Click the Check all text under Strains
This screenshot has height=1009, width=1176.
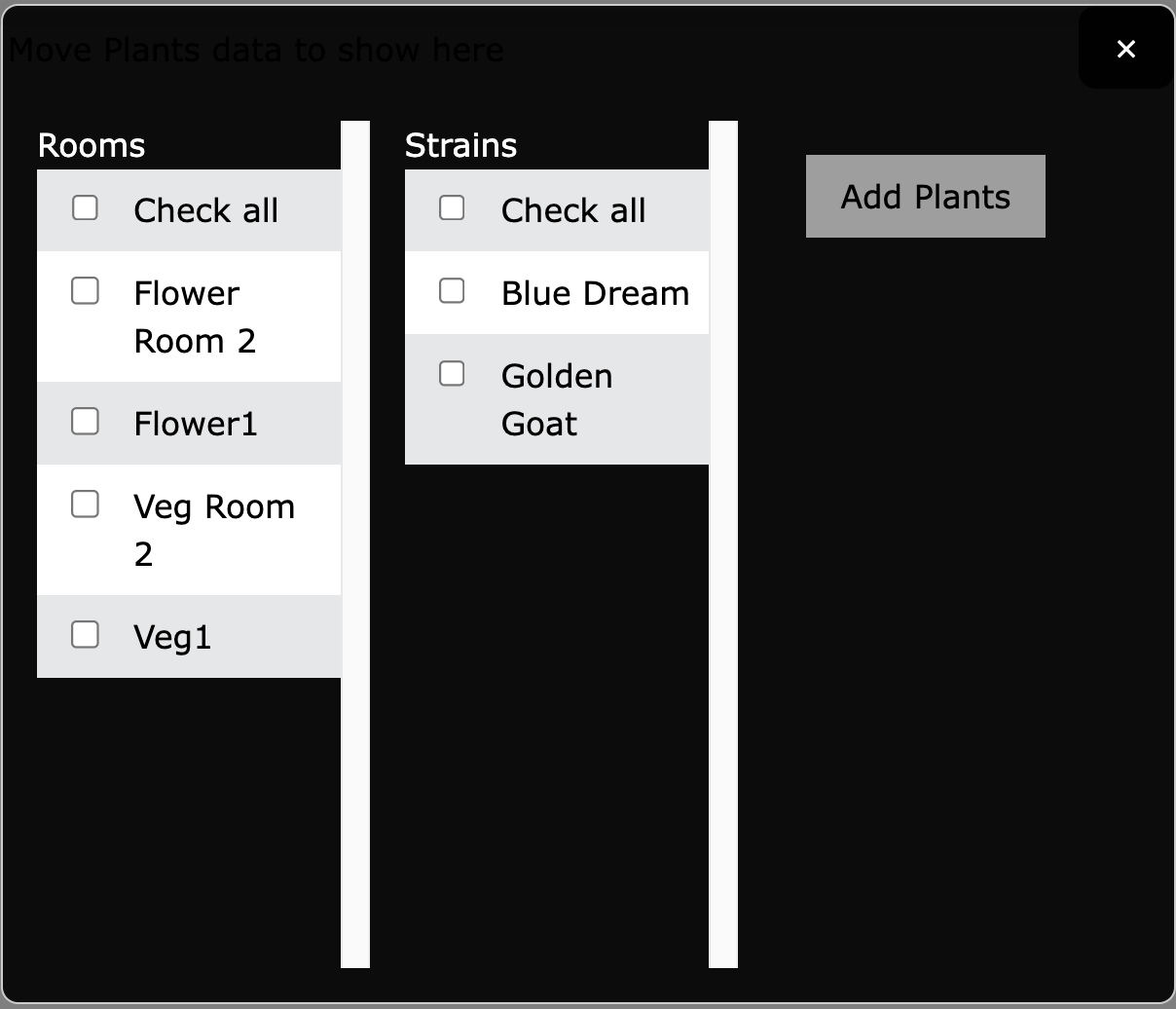(x=573, y=210)
